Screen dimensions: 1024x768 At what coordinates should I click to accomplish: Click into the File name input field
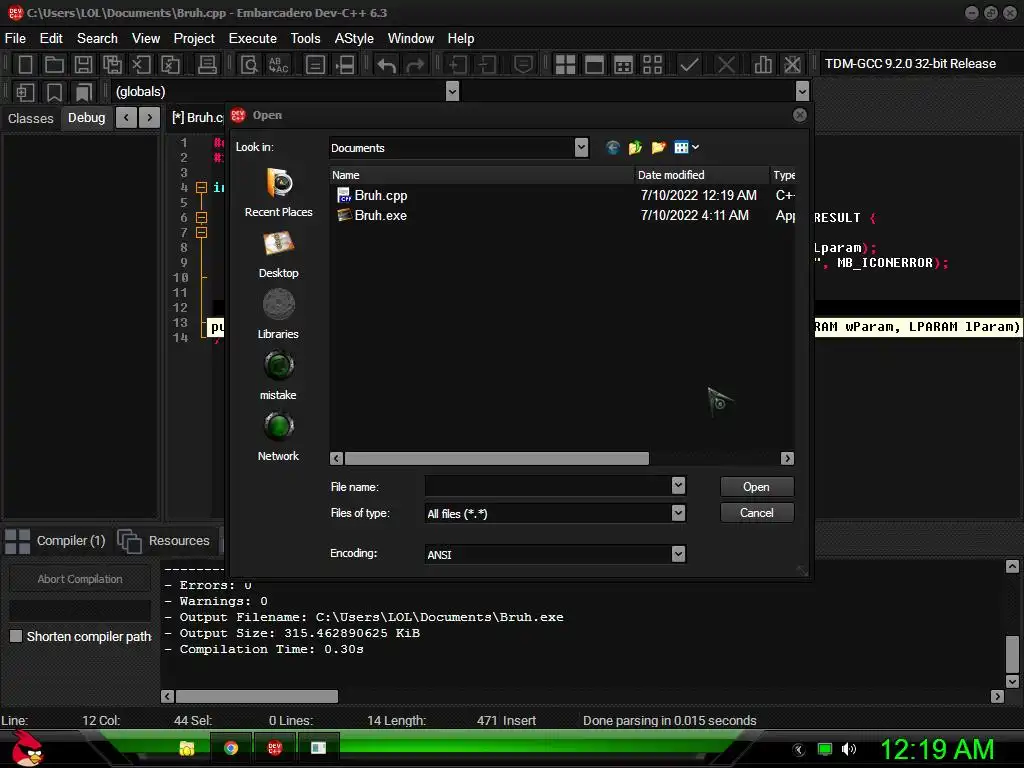[547, 485]
